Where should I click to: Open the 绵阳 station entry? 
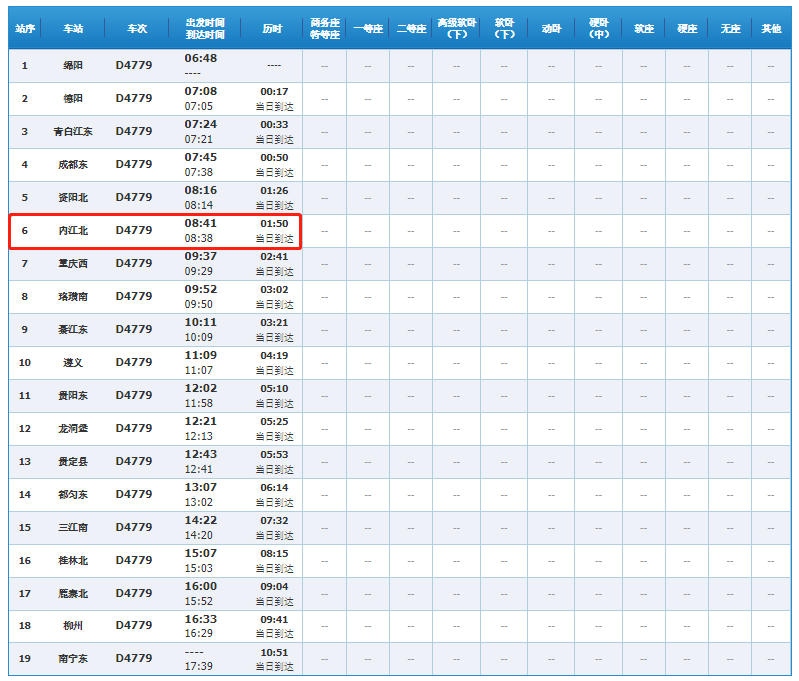(73, 65)
